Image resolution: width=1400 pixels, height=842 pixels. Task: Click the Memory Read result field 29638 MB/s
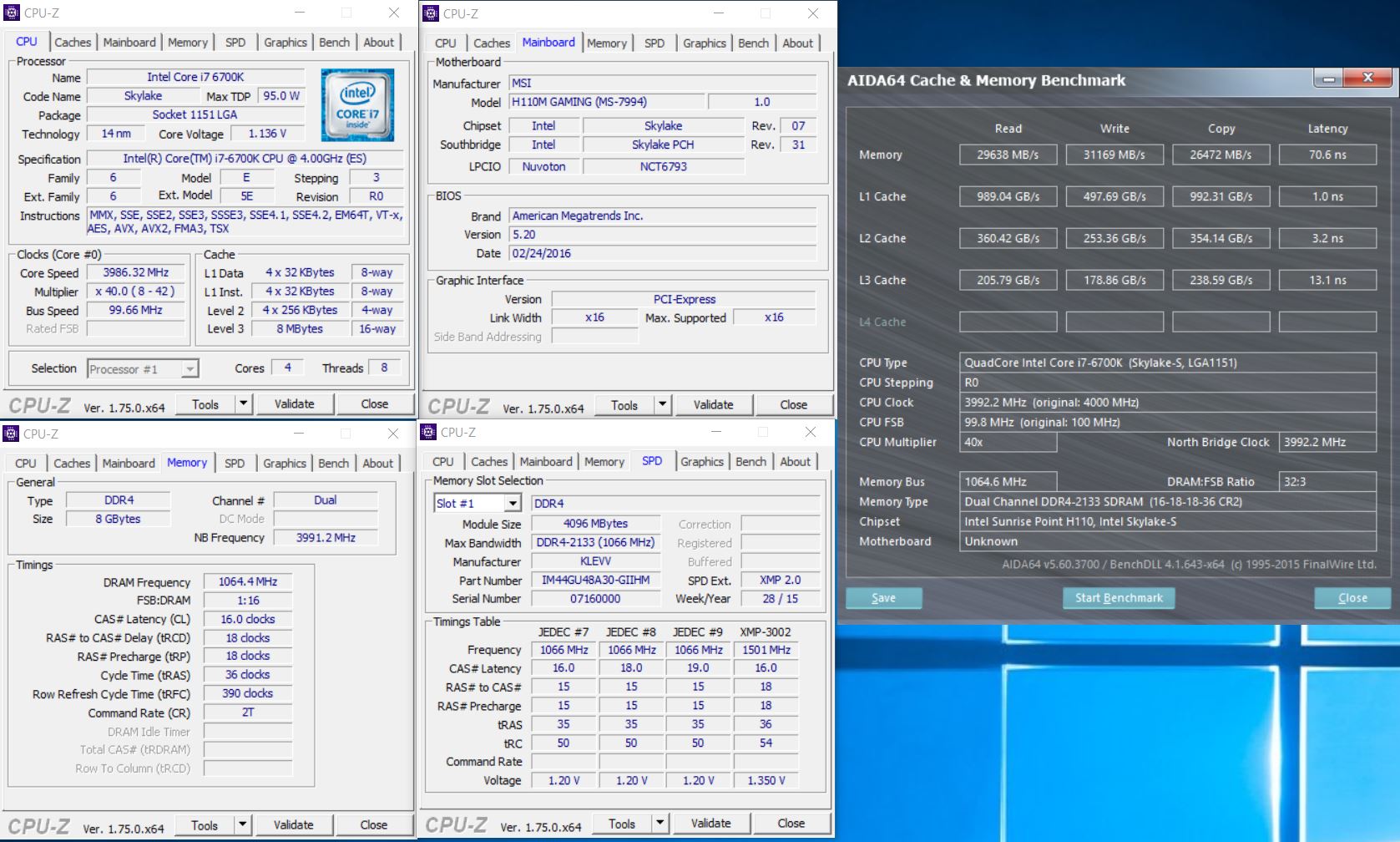point(1008,155)
